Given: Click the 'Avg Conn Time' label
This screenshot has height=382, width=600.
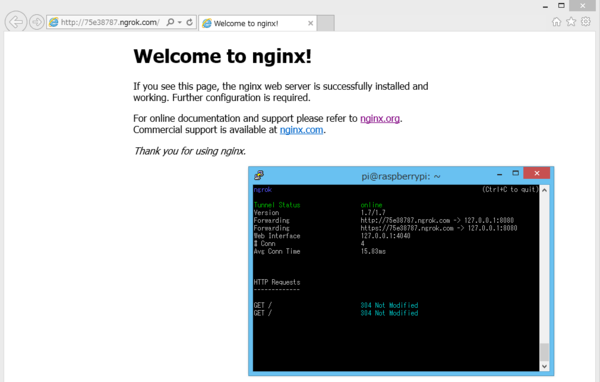Looking at the screenshot, I should point(277,251).
